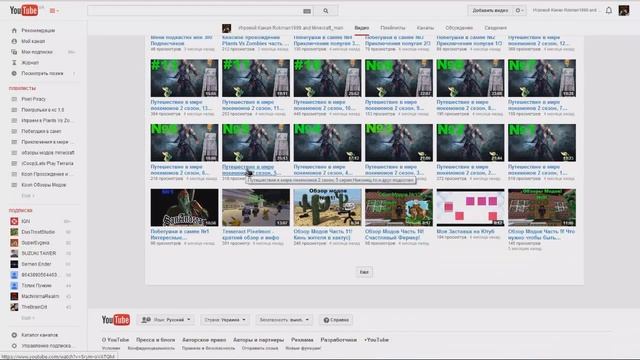Open Посмотреть позже watch later item
Screen dimensions: 640x360
[42, 73]
